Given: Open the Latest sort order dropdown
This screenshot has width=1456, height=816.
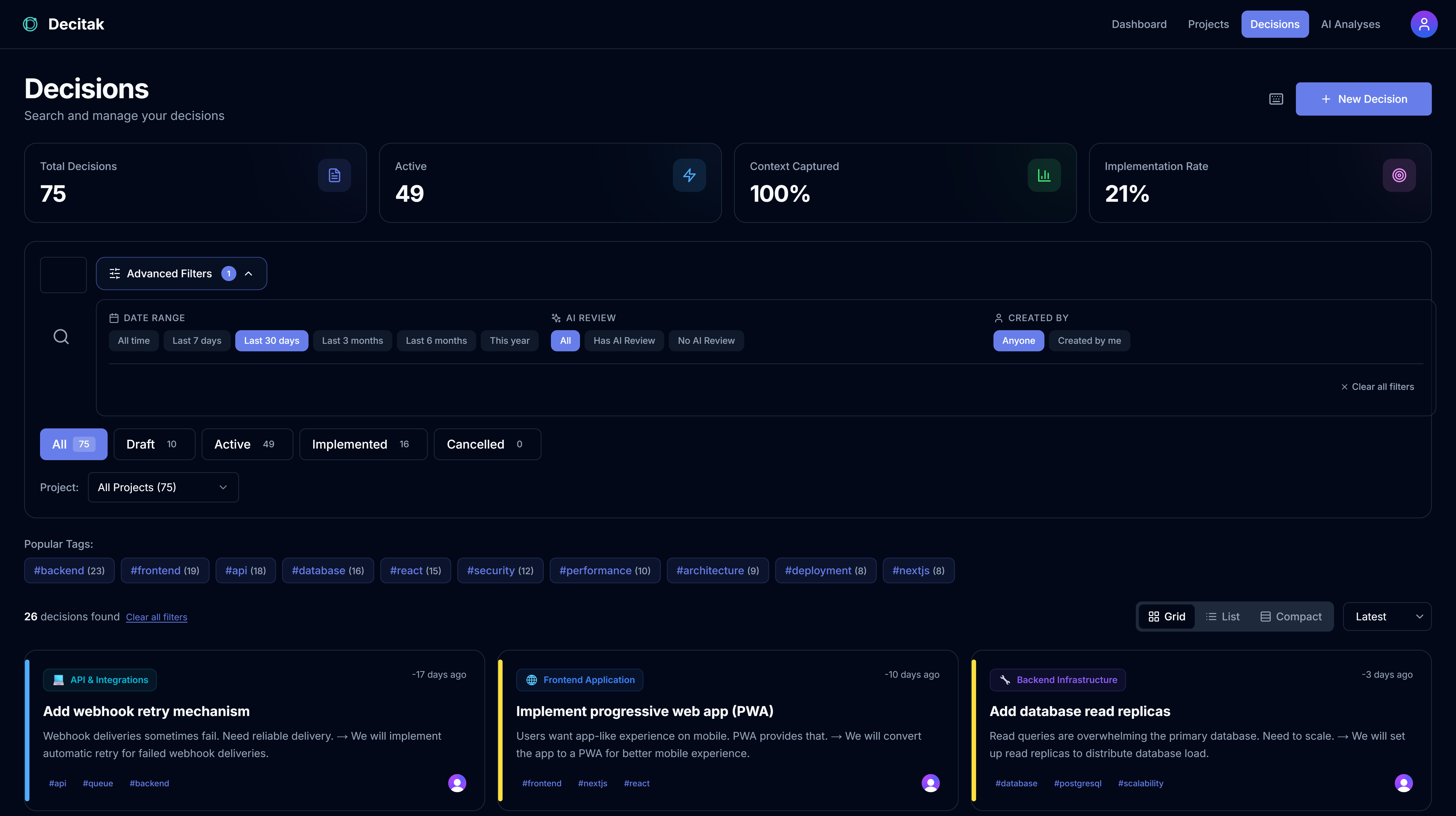Looking at the screenshot, I should (1388, 616).
